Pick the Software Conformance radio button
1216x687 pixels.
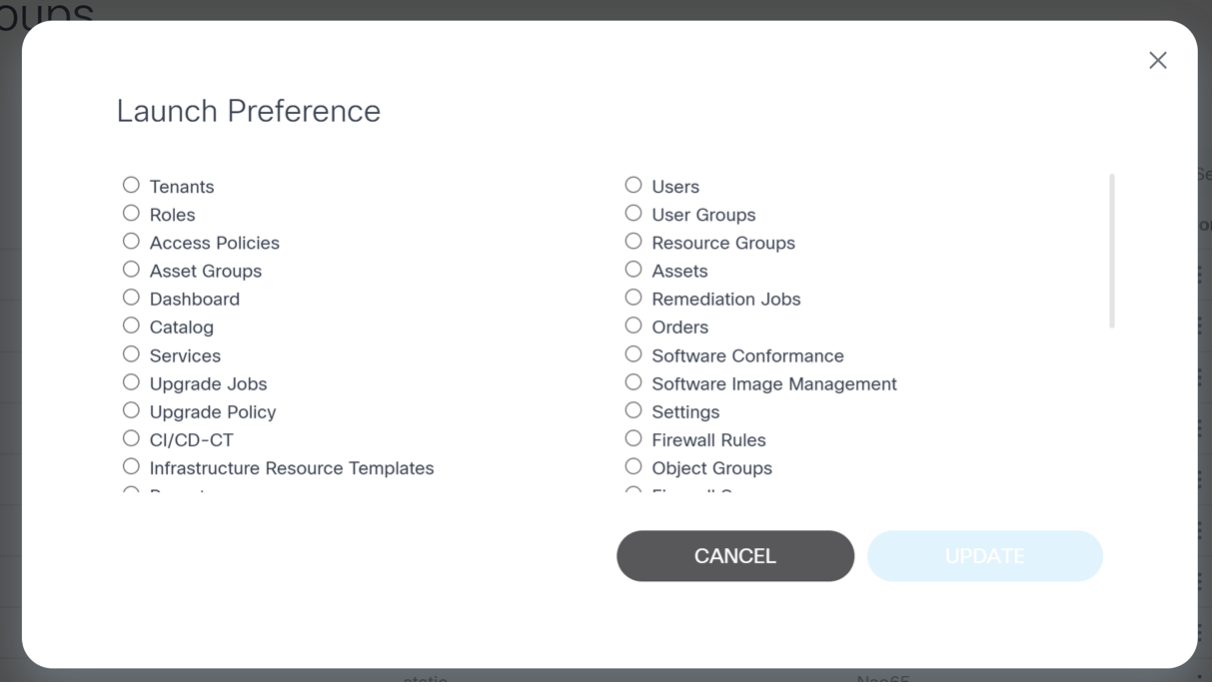point(633,354)
